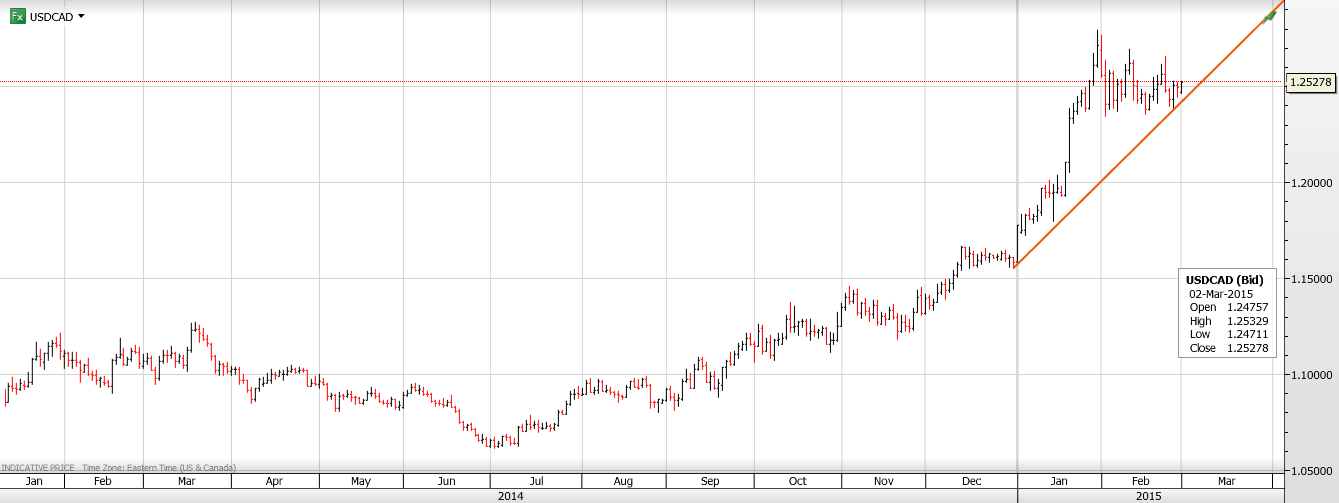Image resolution: width=1339 pixels, height=503 pixels.
Task: Click the Jul month segment on time axis
Action: coord(535,481)
